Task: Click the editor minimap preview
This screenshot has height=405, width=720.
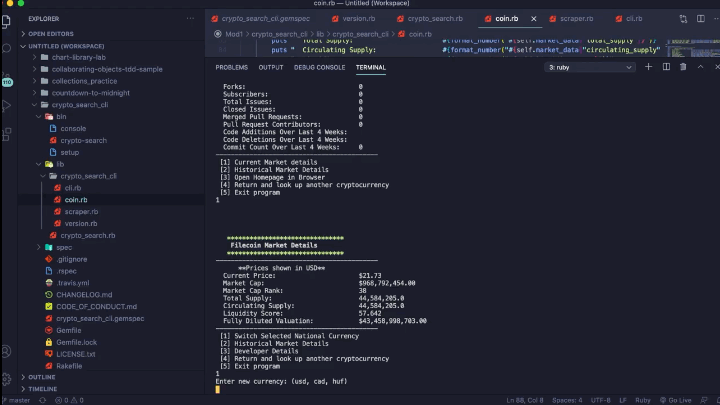Action: [693, 48]
